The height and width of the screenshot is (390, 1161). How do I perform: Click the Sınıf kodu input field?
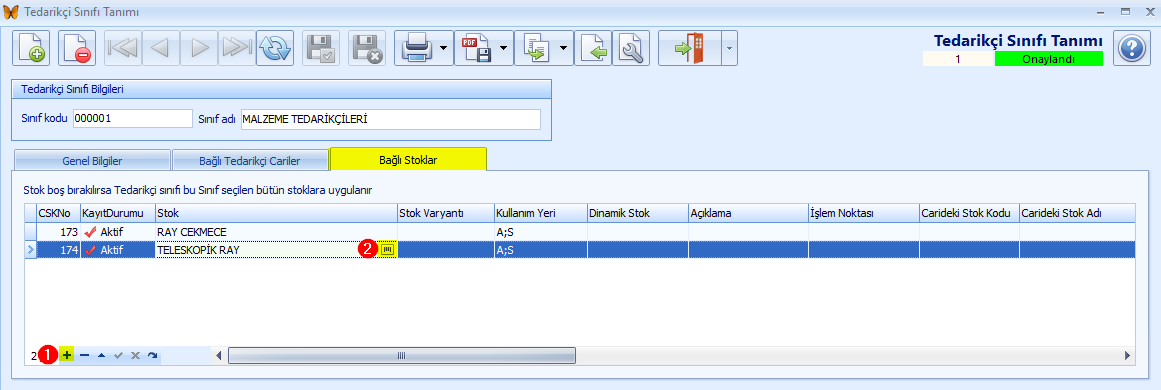[x=132, y=119]
